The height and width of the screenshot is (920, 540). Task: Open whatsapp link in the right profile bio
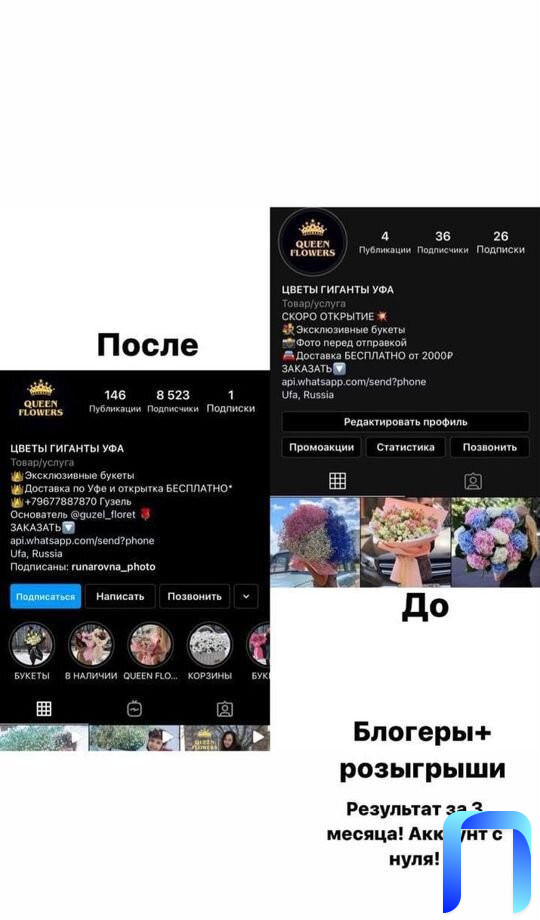coord(354,381)
